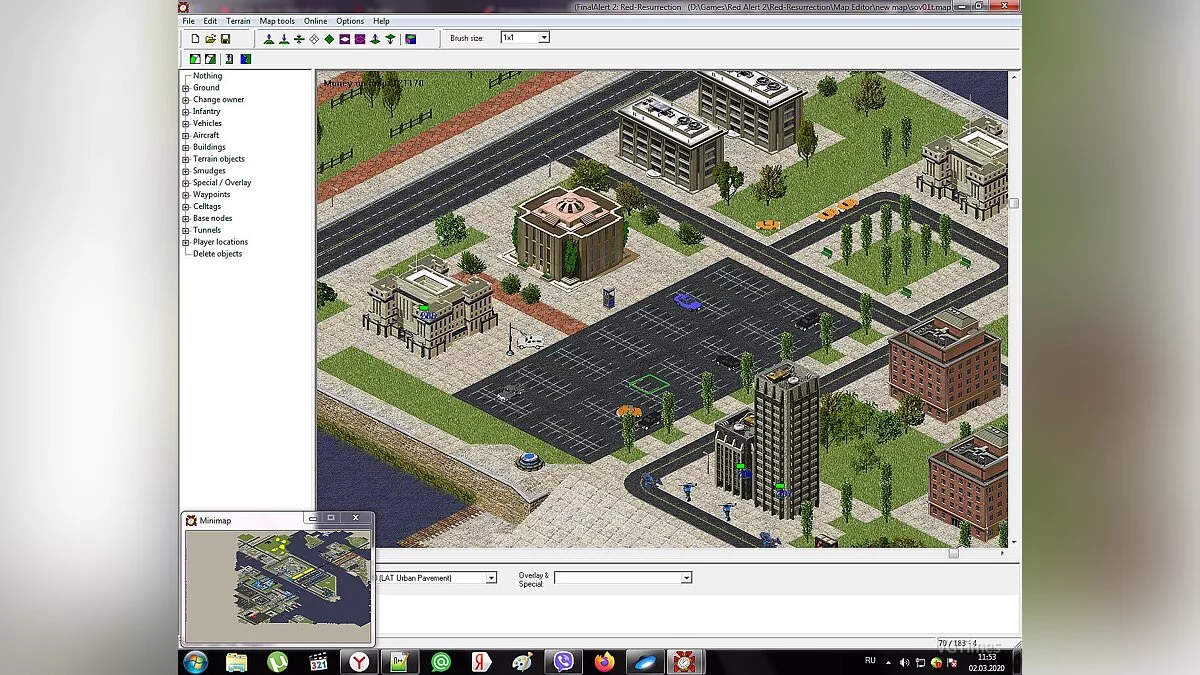This screenshot has height=675, width=1200.
Task: Click the outlined white diamond toolbar icon
Action: [x=314, y=39]
